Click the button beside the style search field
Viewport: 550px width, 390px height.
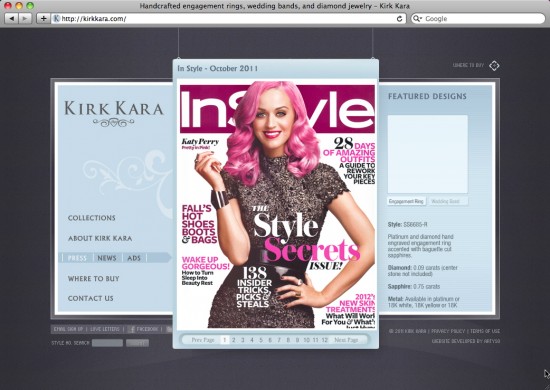coord(137,343)
